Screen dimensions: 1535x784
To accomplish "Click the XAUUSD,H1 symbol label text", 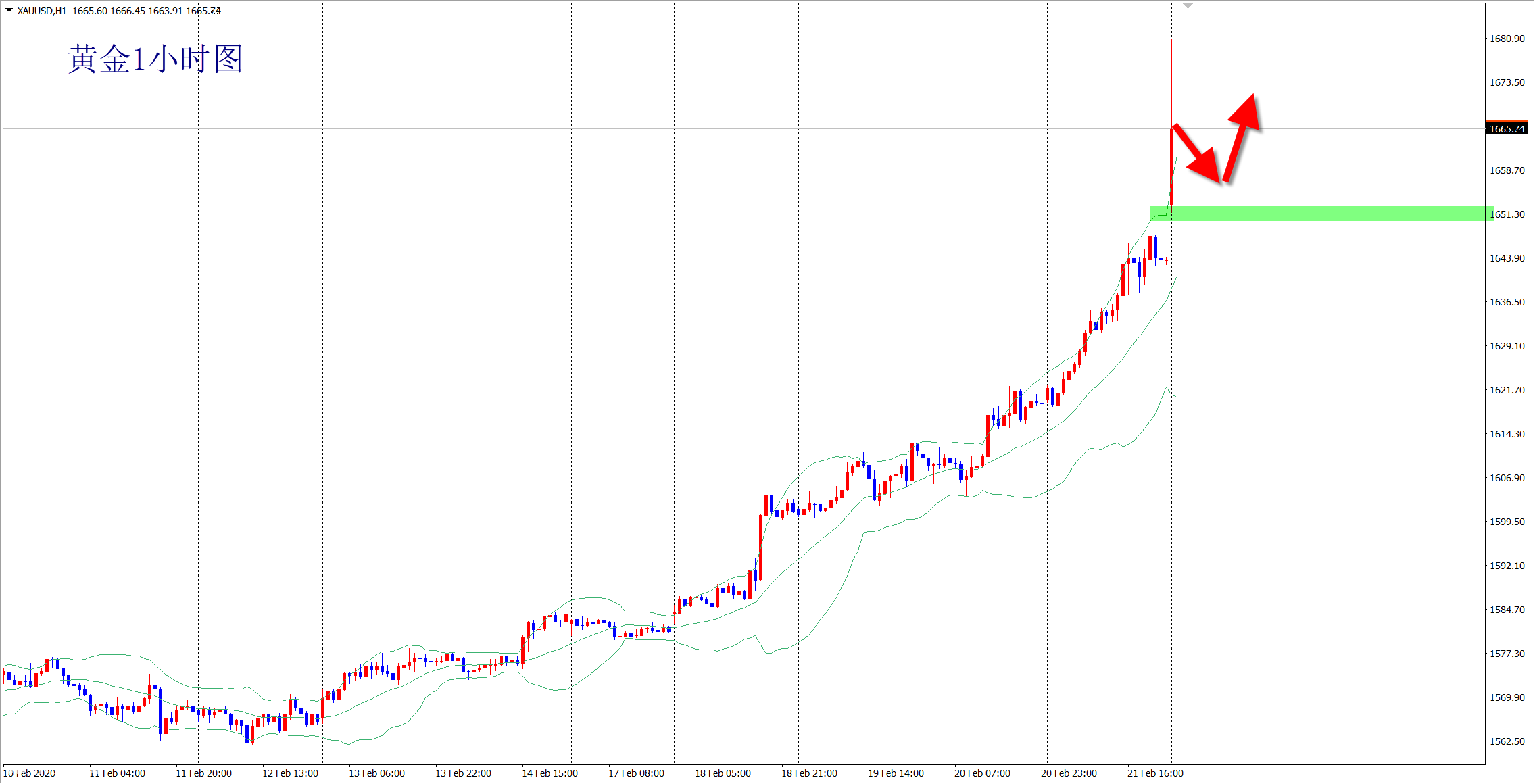I will pyautogui.click(x=42, y=11).
